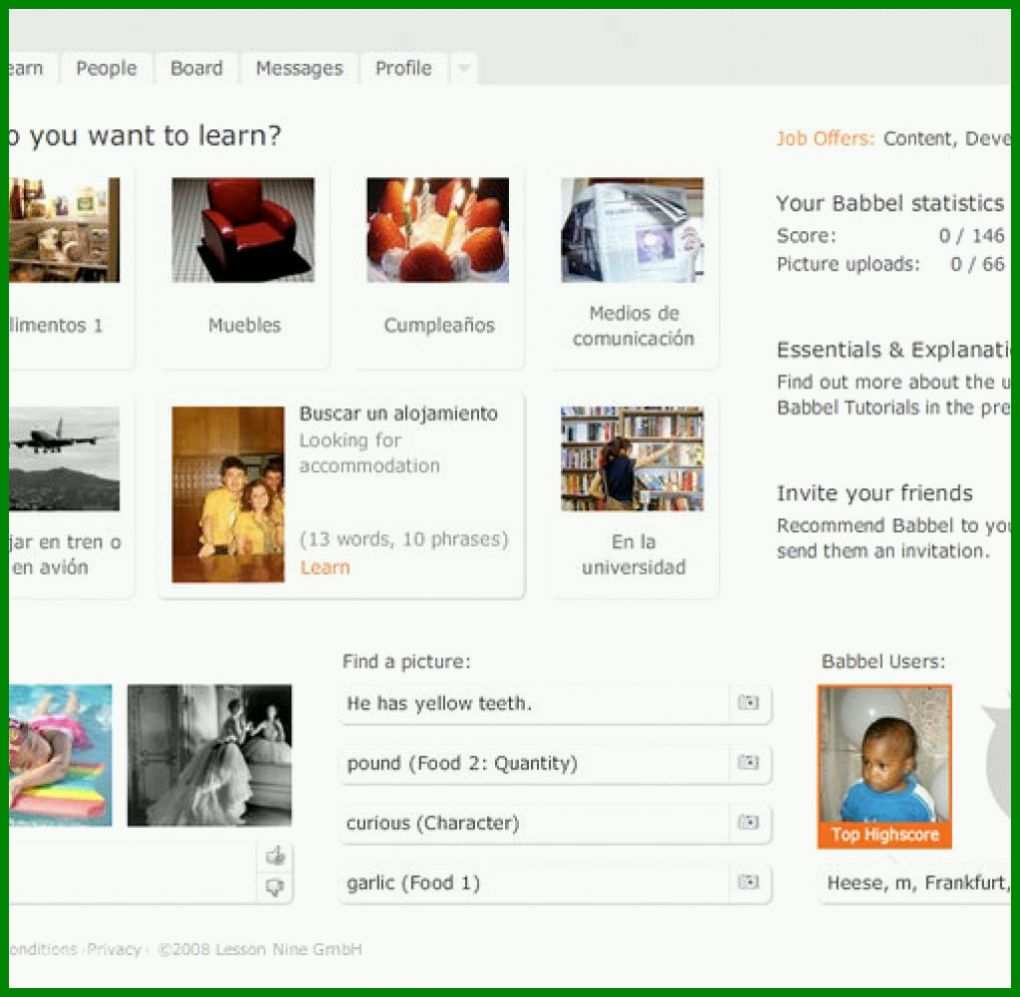1020x997 pixels.
Task: Select 'pound (Food 2: Quantity)' row
Action: [x=556, y=763]
